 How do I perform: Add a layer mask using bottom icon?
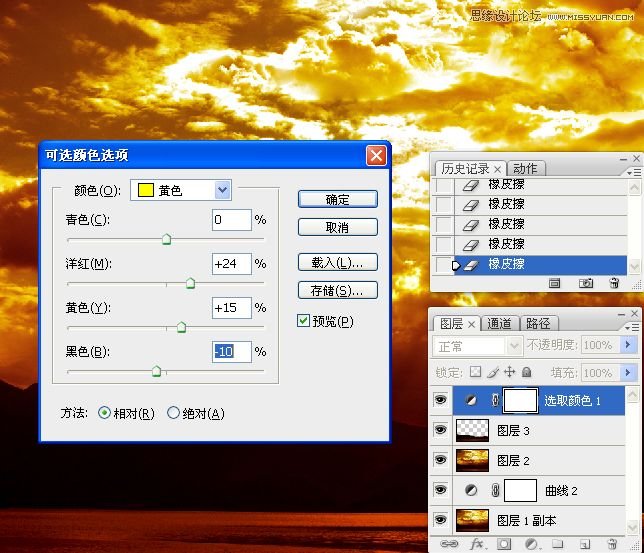(504, 544)
